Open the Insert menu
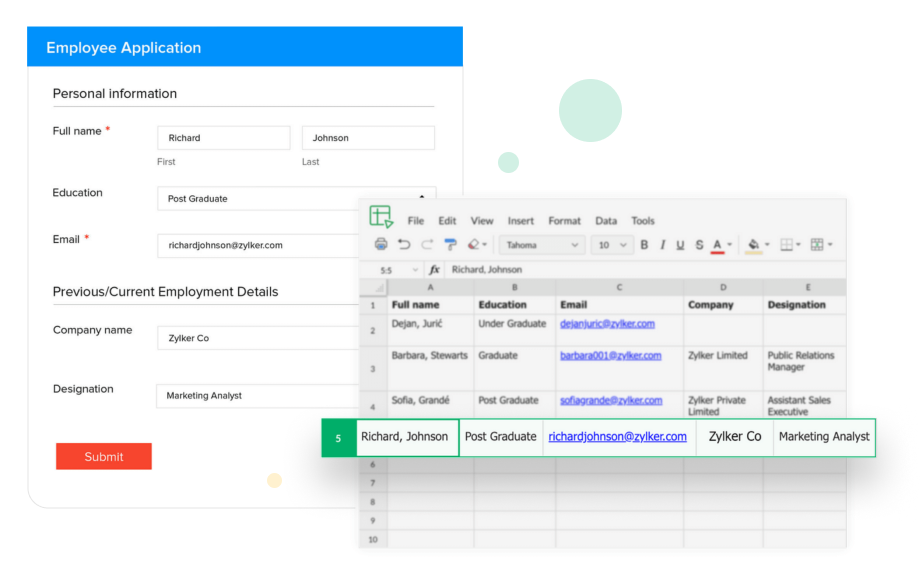Viewport: 921px width, 569px height. coord(520,221)
